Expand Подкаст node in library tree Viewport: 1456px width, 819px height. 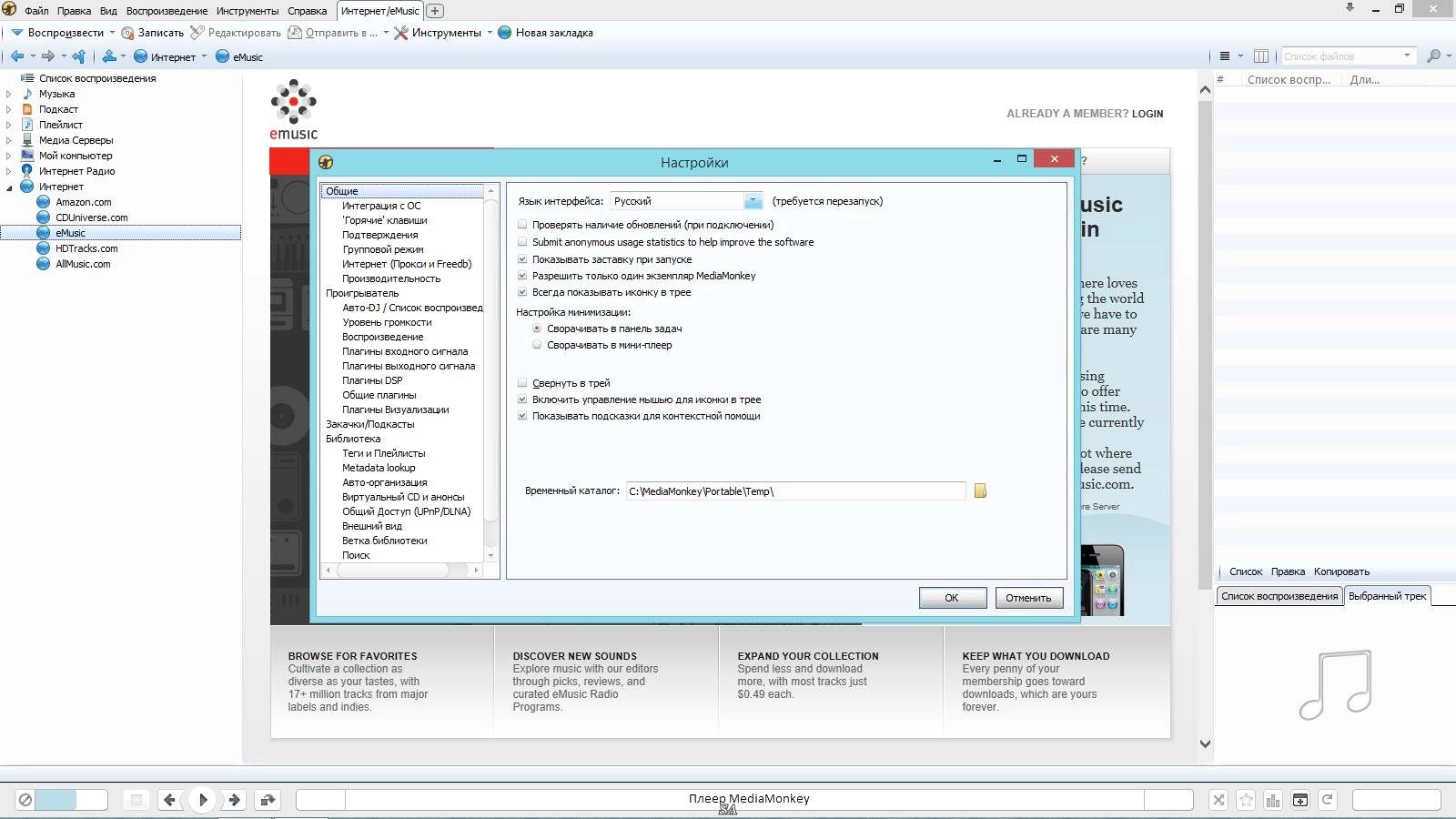coord(9,109)
